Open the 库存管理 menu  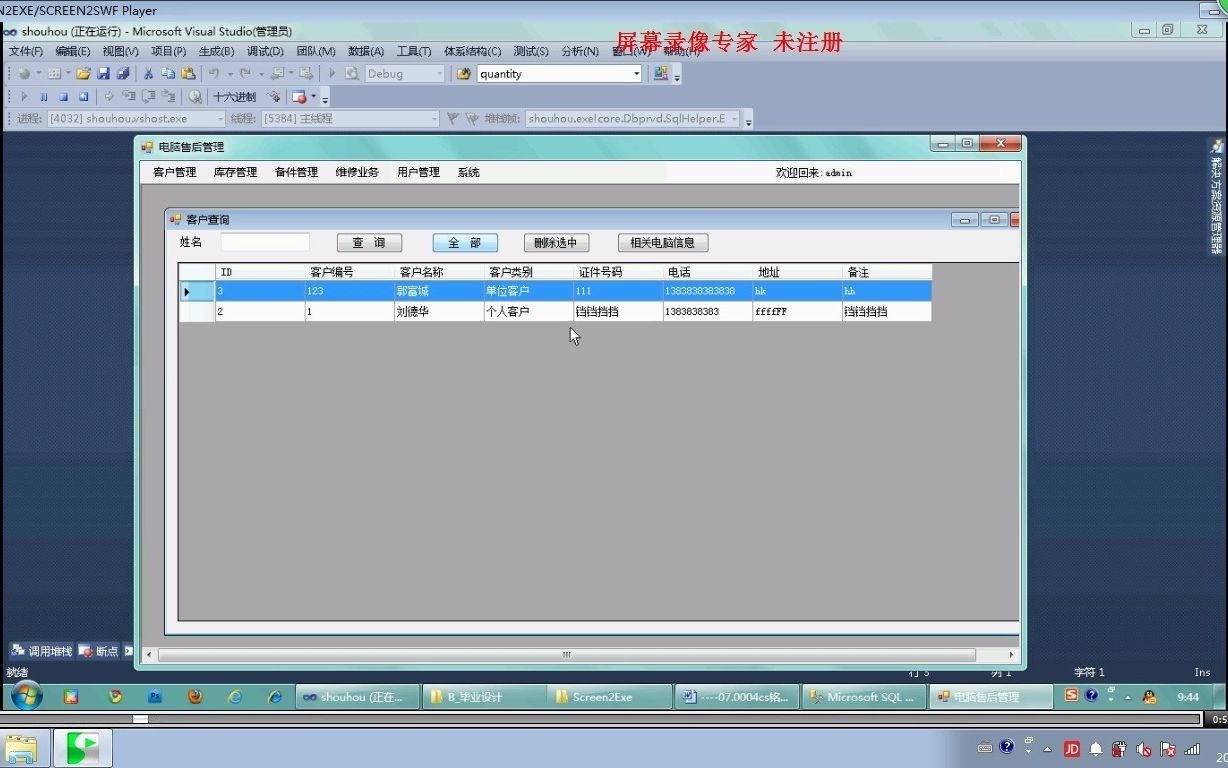[235, 171]
